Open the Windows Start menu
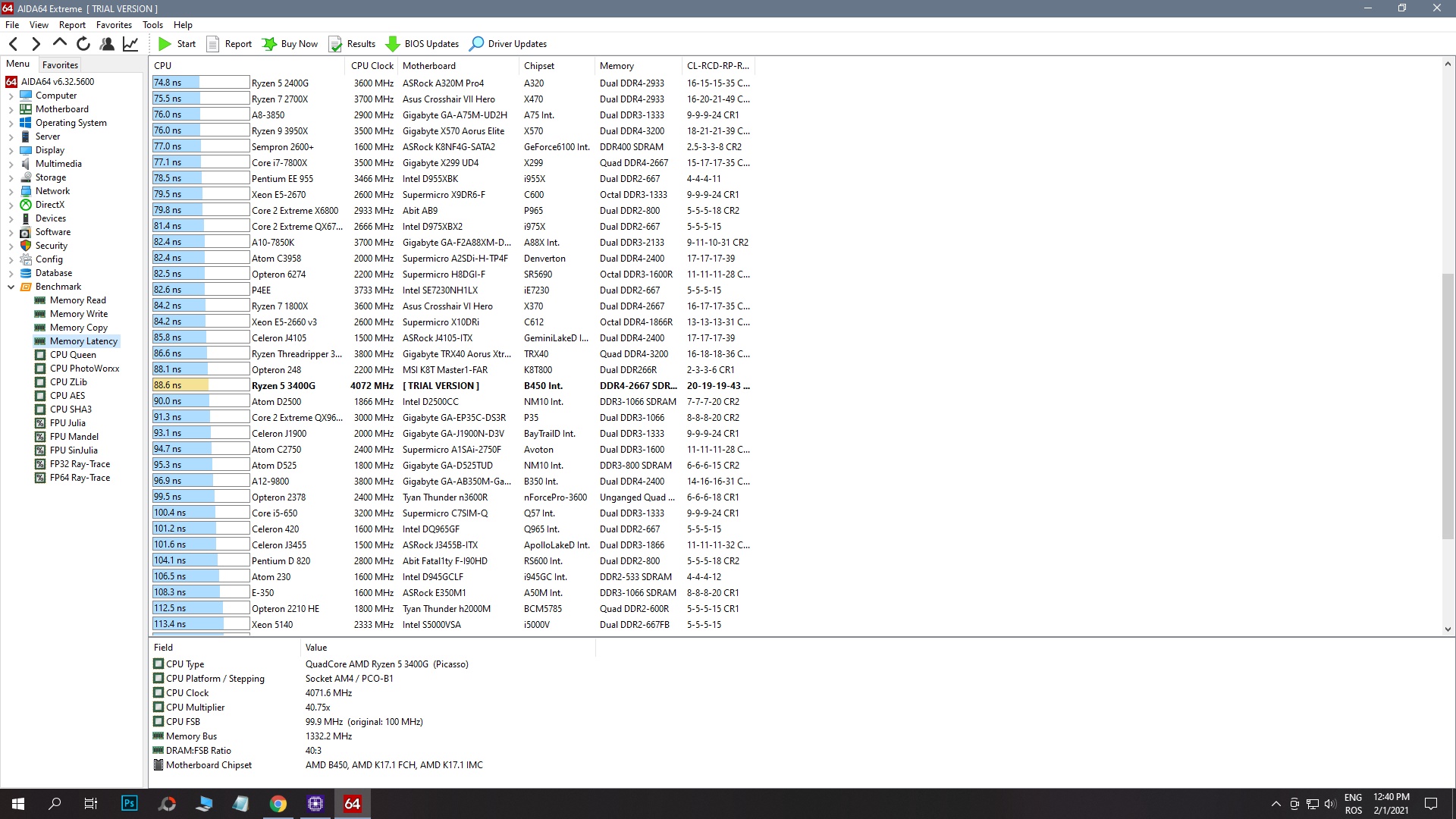This screenshot has width=1456, height=819. pyautogui.click(x=18, y=804)
